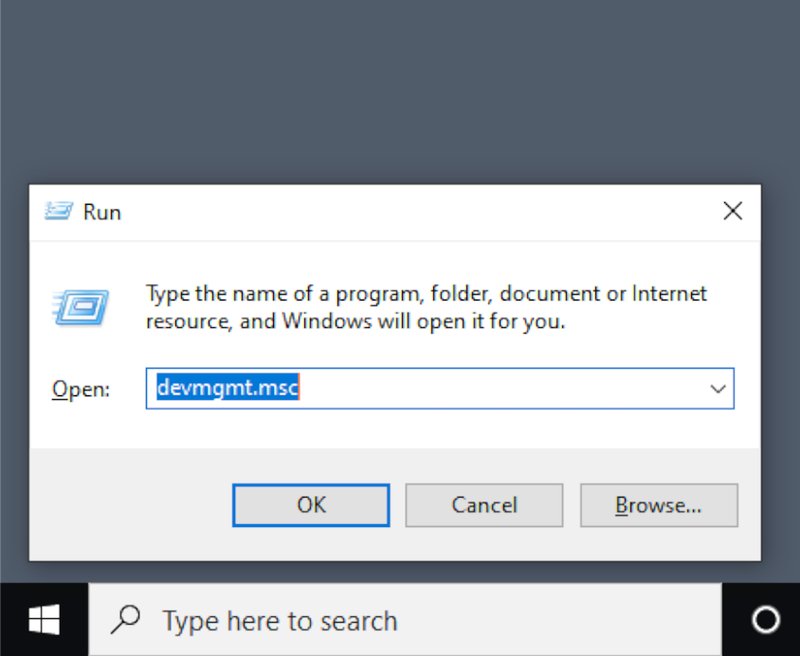Click the highlighted devmgmt.msc text
Viewport: 800px width, 656px height.
[228, 389]
